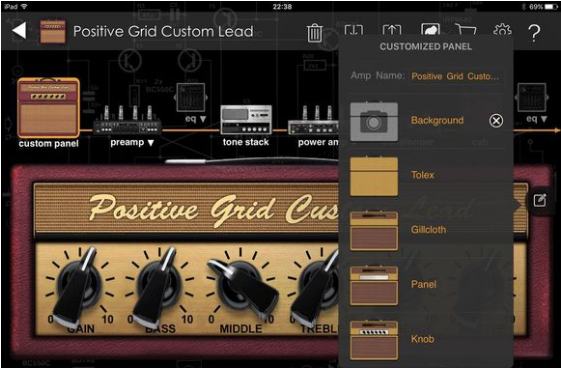The width and height of the screenshot is (561, 382).
Task: Click the trash delete icon
Action: click(314, 33)
